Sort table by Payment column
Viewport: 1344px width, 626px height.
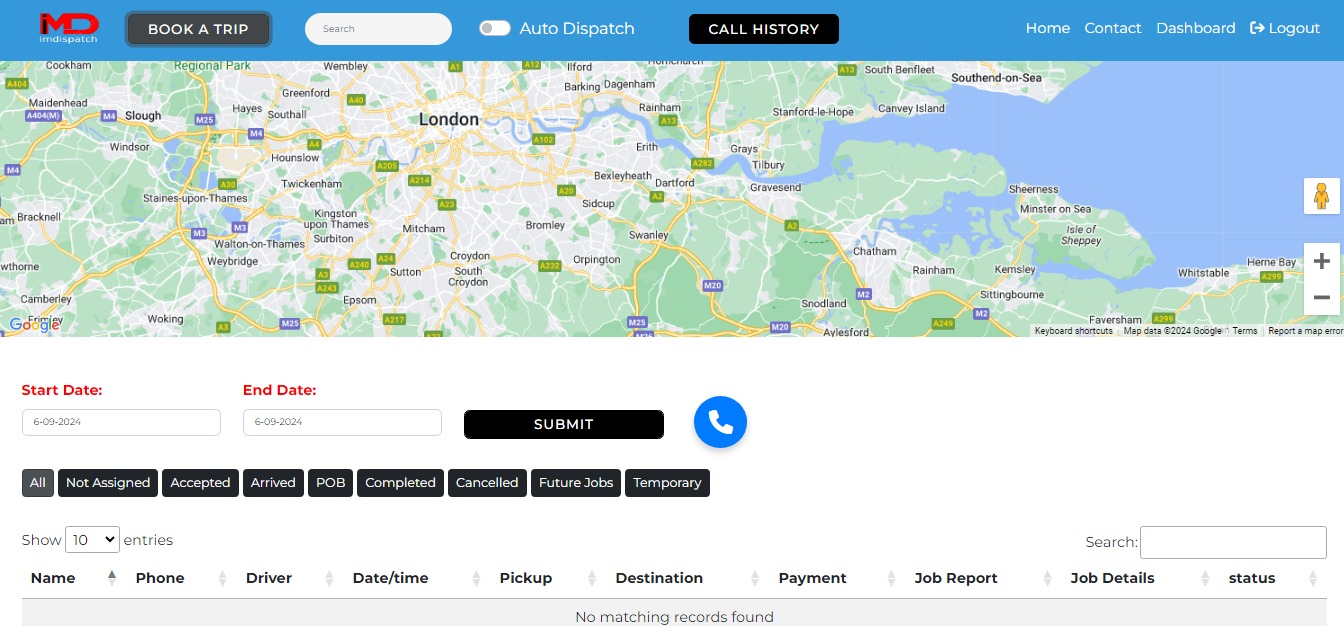pyautogui.click(x=838, y=578)
